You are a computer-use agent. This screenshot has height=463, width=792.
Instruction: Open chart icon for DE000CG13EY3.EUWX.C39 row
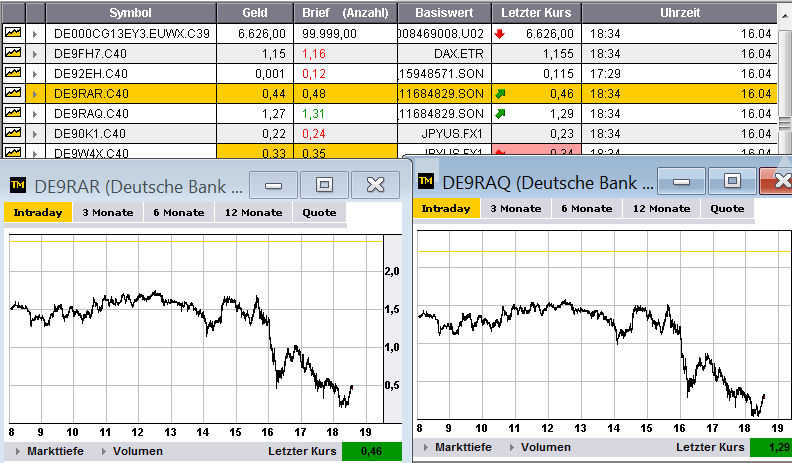pos(13,33)
